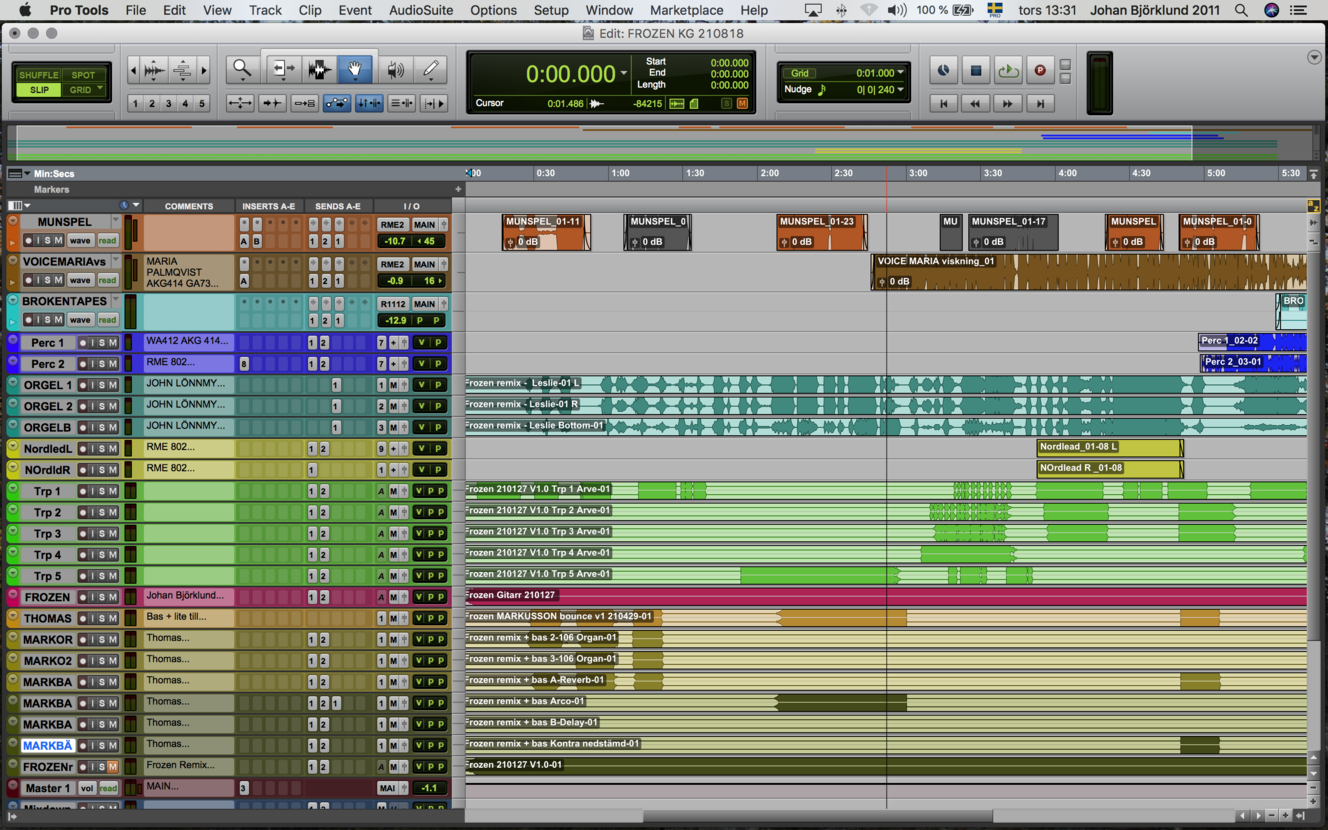Select the Selector waveform tool

[319, 69]
